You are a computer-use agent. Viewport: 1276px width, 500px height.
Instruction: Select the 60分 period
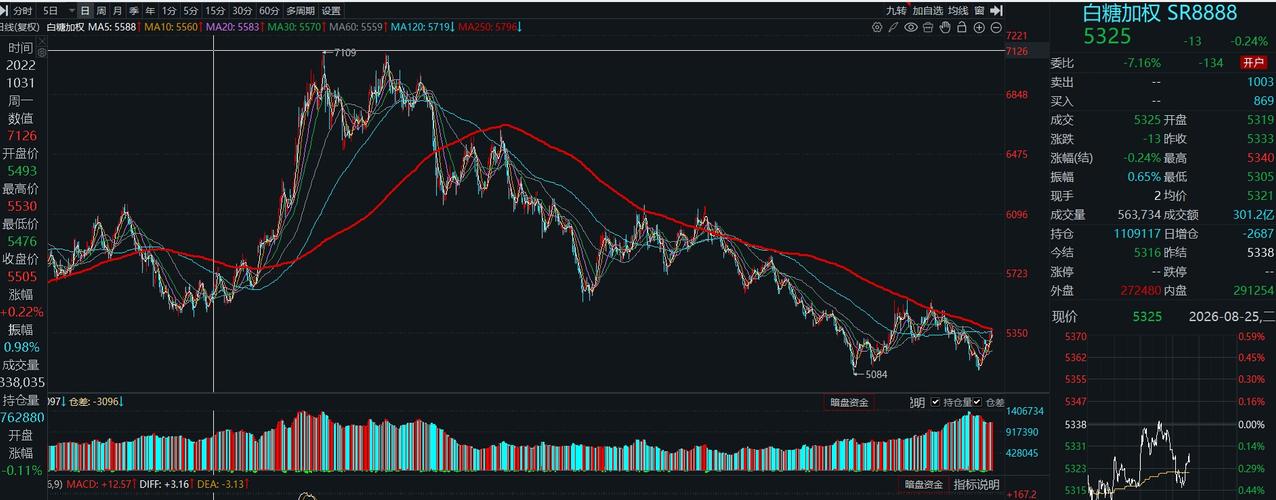pyautogui.click(x=269, y=11)
